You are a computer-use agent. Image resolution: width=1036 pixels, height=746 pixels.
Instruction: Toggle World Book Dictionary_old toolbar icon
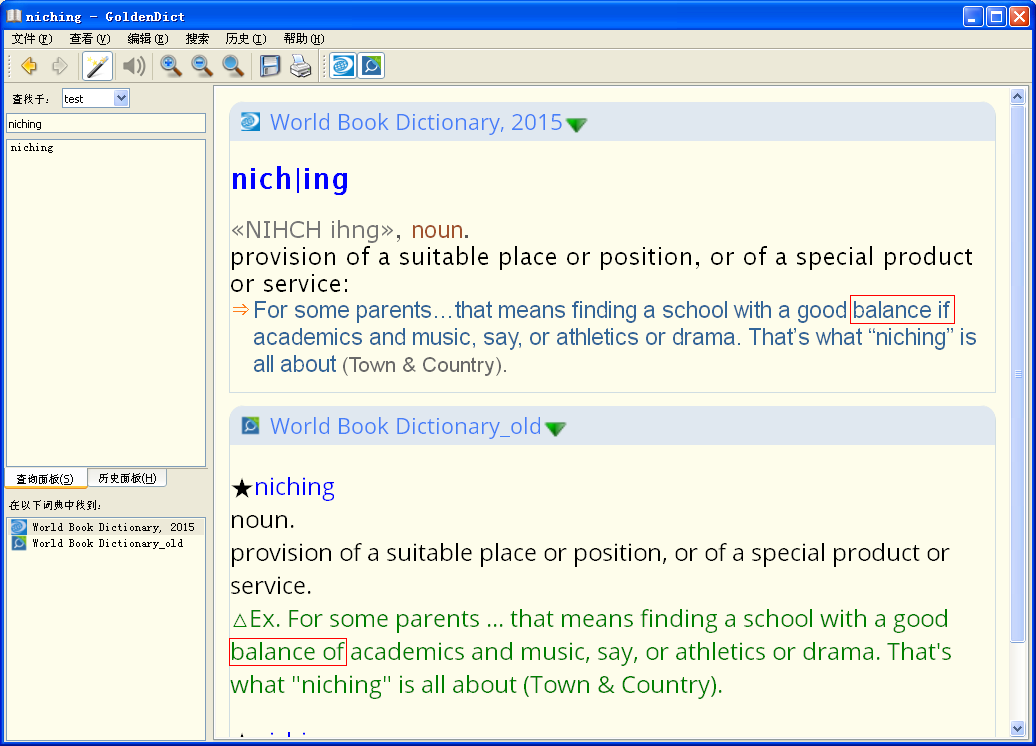pyautogui.click(x=371, y=66)
